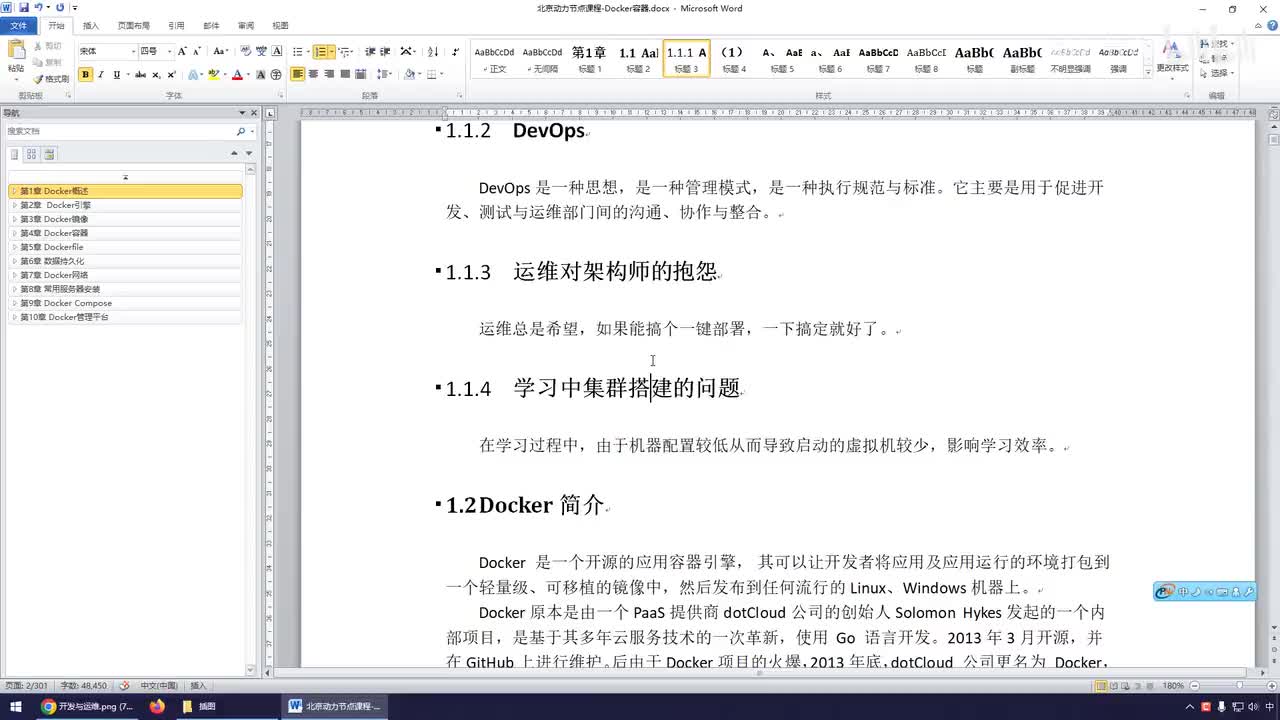This screenshot has height=720, width=1280.
Task: Open Firefox from the Windows taskbar
Action: (157, 706)
